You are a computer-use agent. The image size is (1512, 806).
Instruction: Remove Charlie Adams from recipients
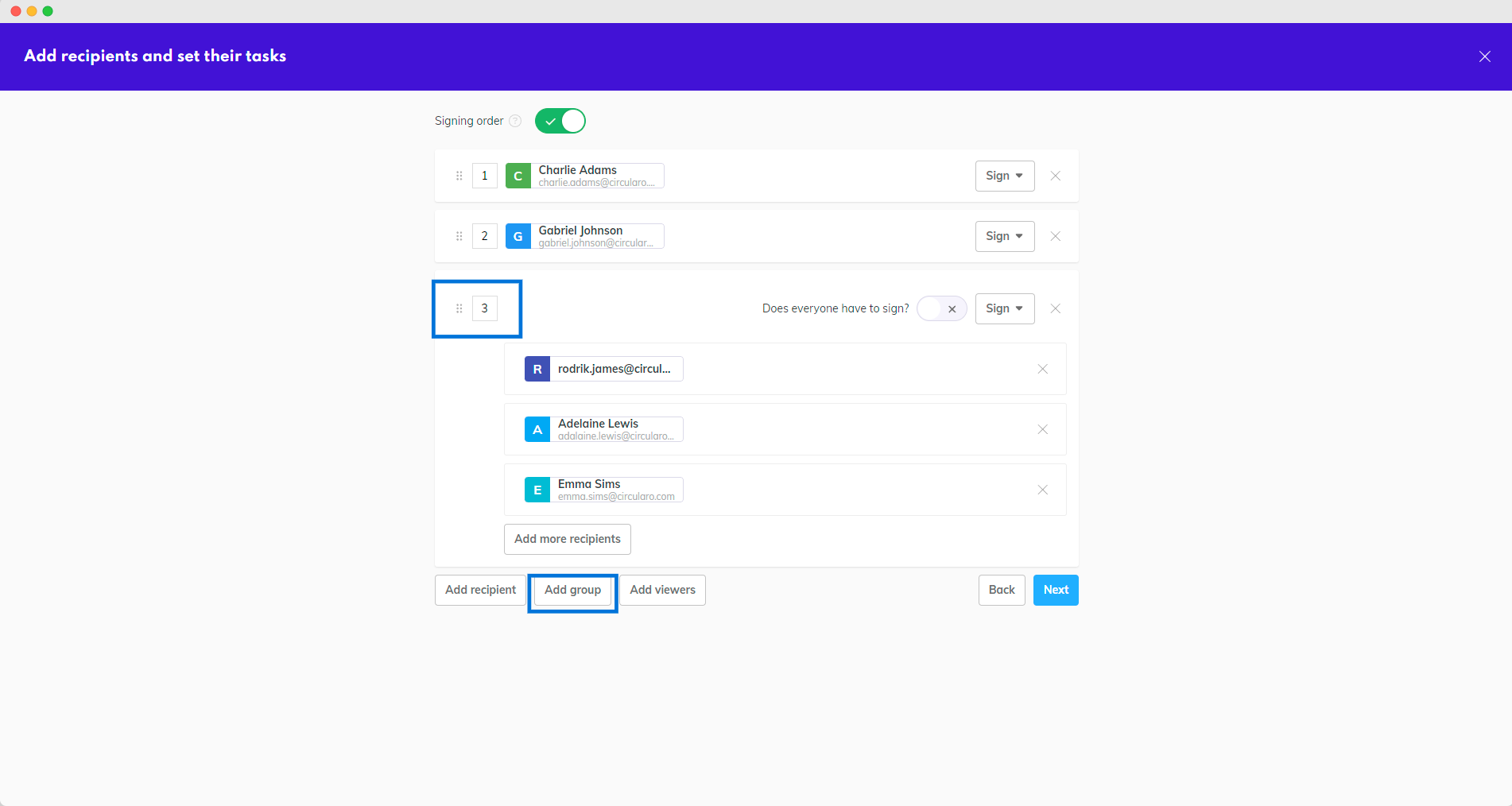pos(1055,176)
